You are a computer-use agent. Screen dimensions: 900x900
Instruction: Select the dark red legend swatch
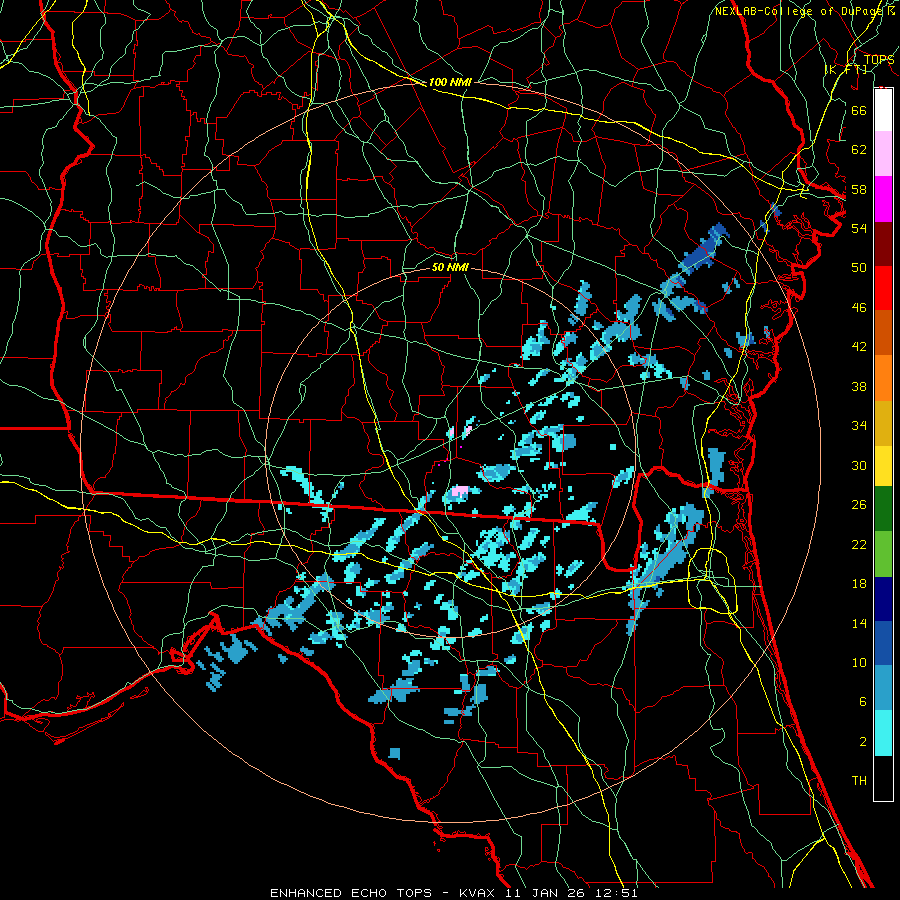tap(883, 244)
